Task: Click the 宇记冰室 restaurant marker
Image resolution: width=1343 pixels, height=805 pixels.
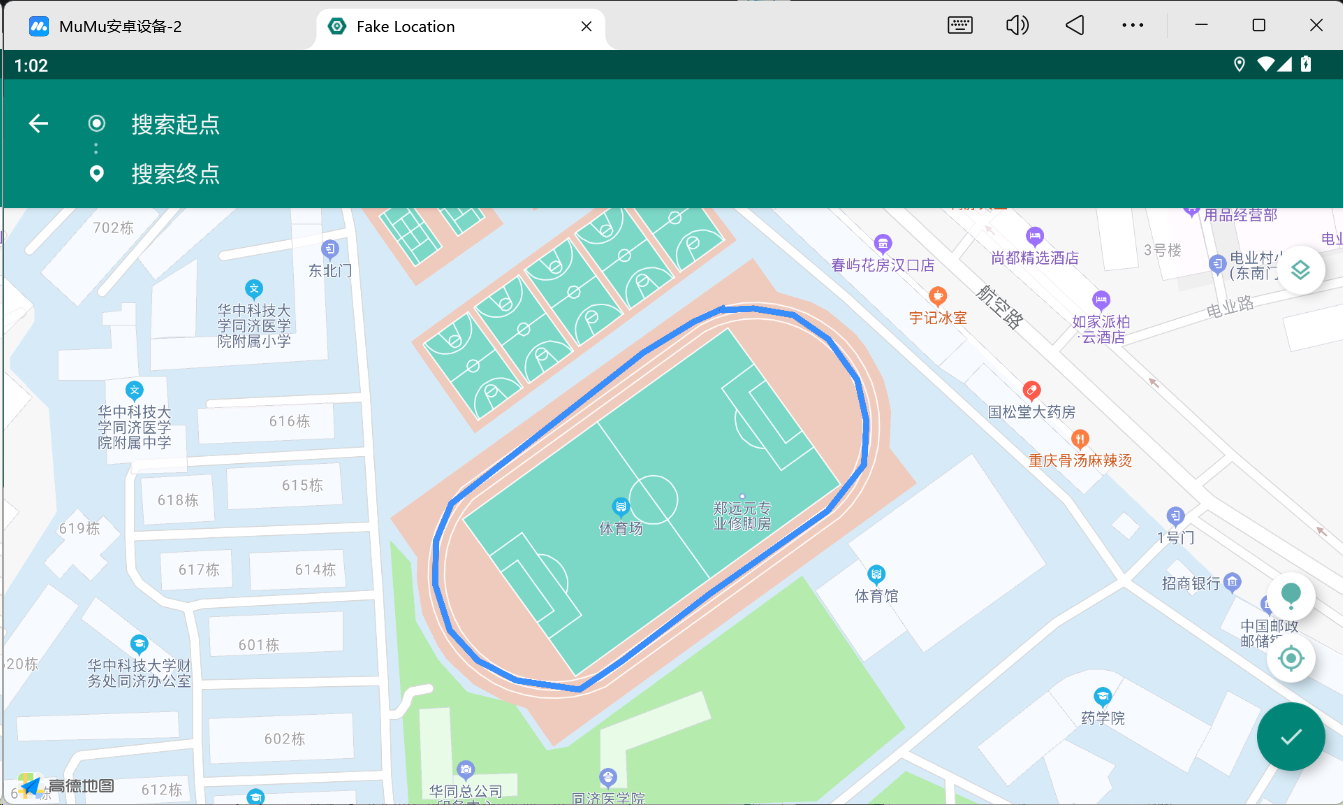Action: pos(937,296)
